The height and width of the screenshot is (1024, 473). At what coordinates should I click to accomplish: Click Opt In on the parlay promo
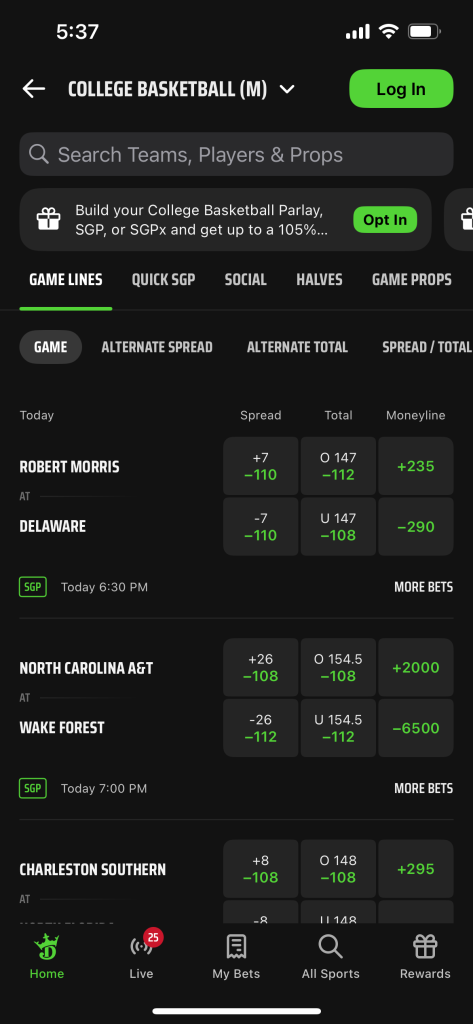coord(385,219)
